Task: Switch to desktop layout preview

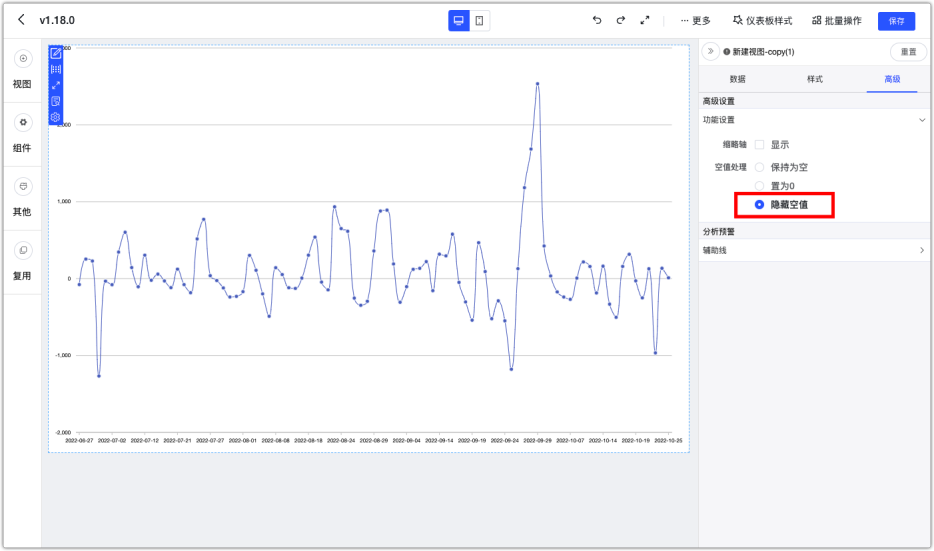Action: [459, 20]
